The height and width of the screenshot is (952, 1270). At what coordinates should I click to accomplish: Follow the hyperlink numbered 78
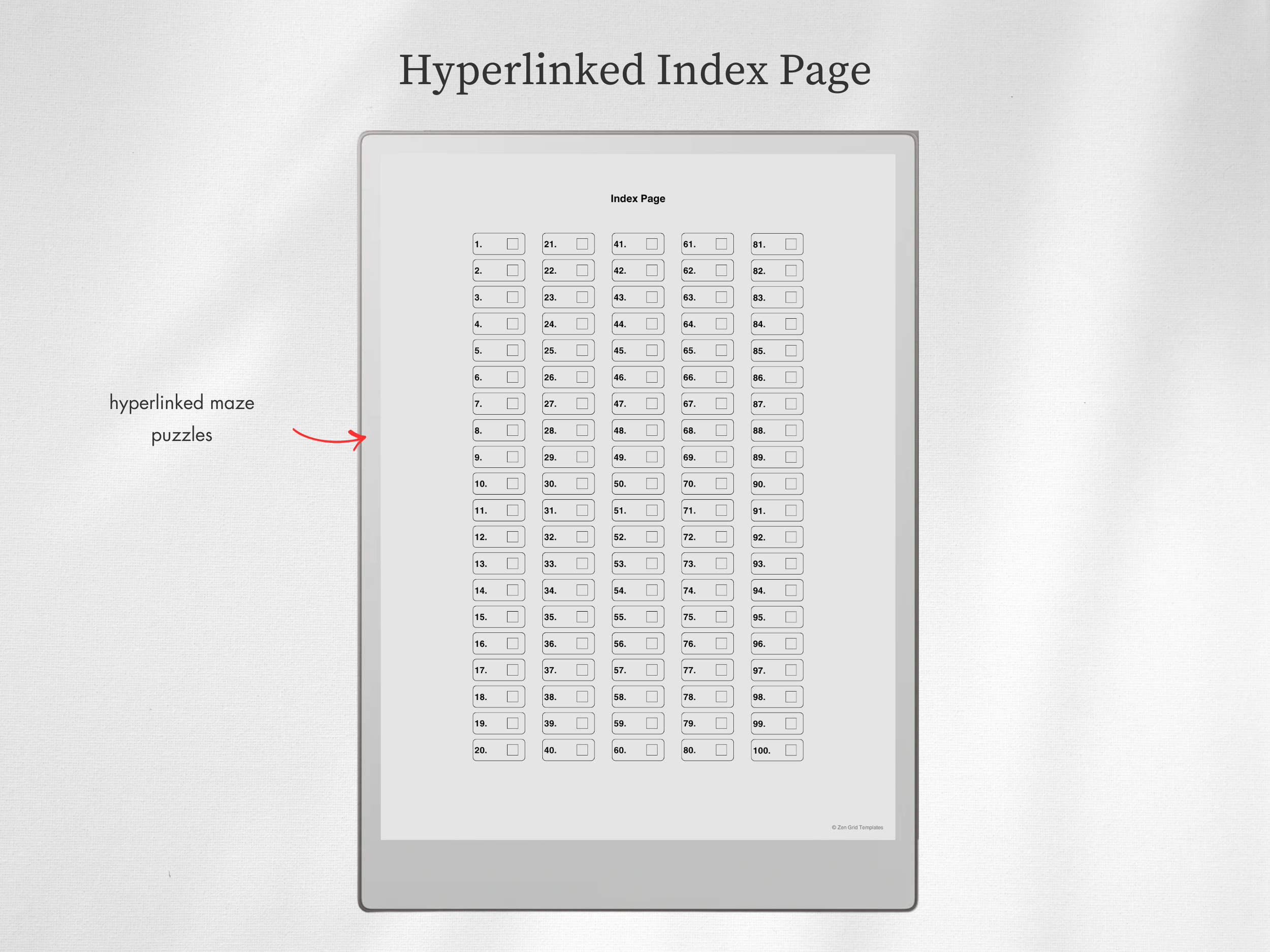[x=707, y=697]
